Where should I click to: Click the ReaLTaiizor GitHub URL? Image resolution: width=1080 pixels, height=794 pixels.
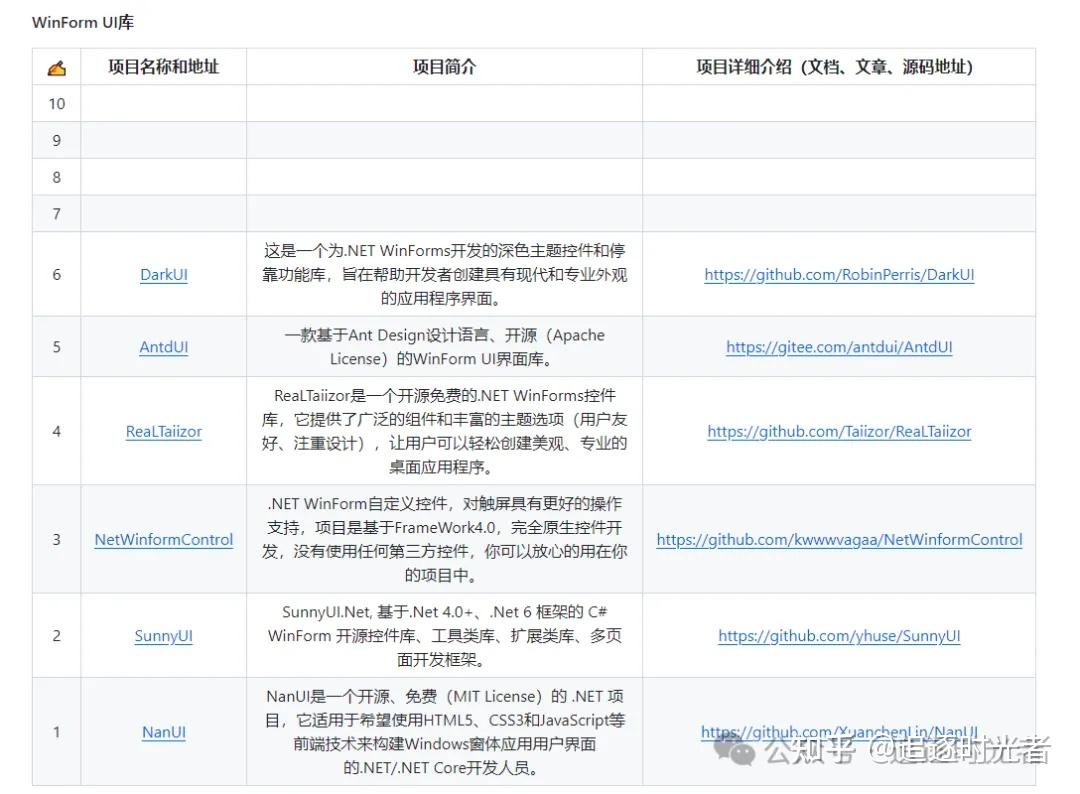tap(838, 431)
